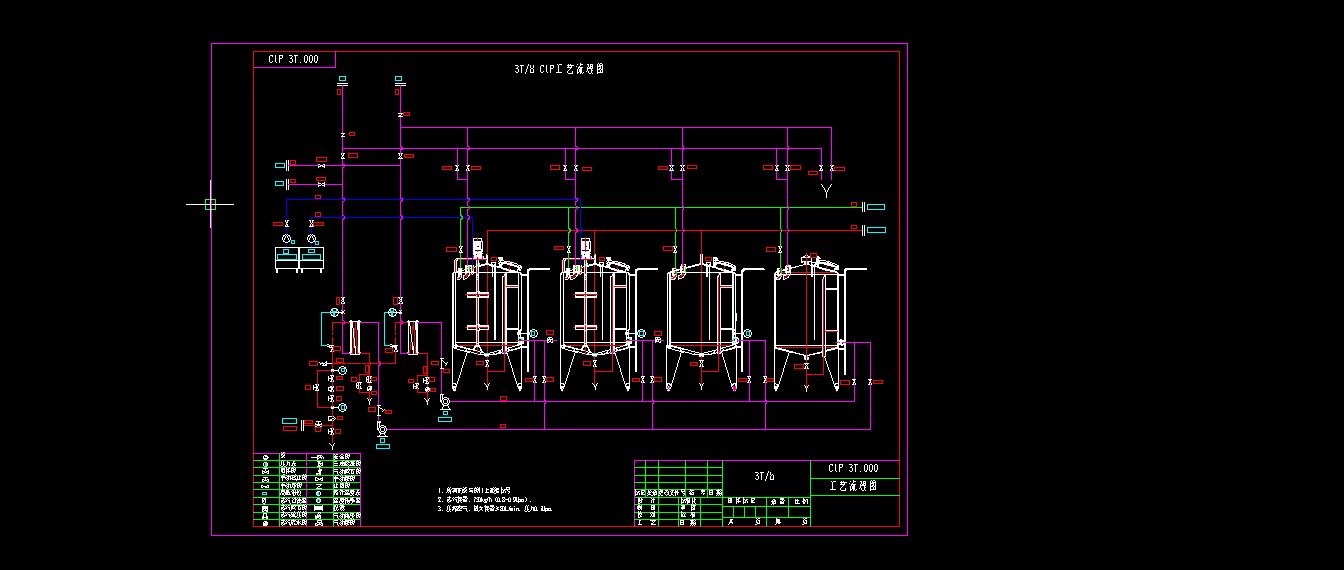1344x570 pixels.
Task: Select the symbol legend table at bottom-left
Action: tap(307, 489)
